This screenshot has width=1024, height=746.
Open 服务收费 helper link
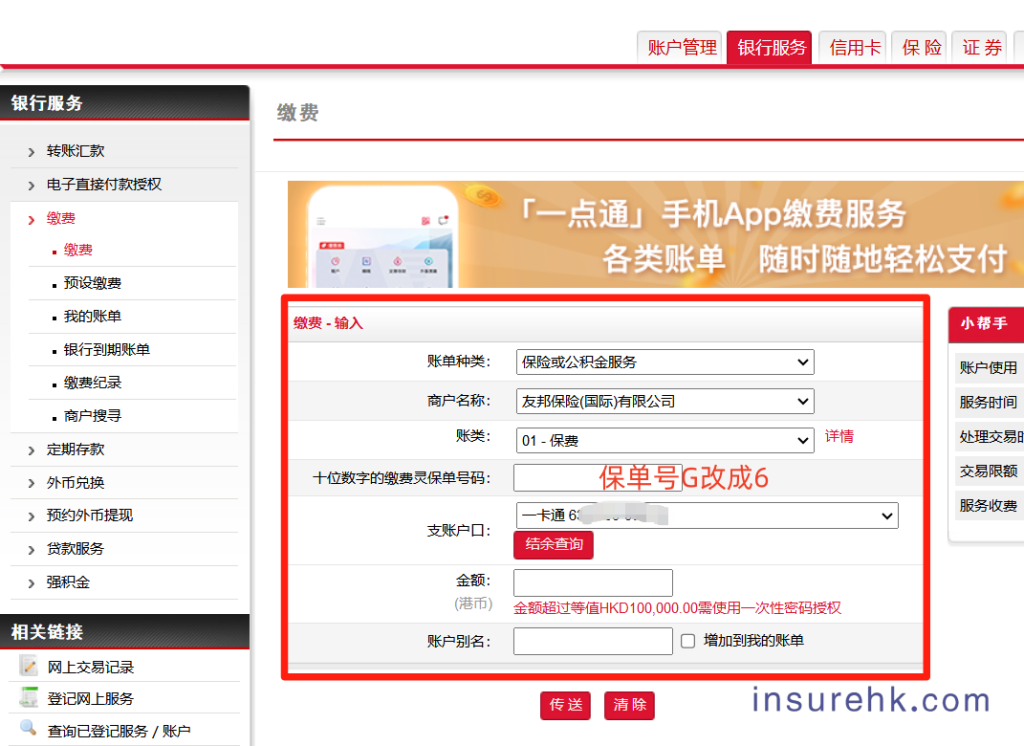tap(988, 506)
